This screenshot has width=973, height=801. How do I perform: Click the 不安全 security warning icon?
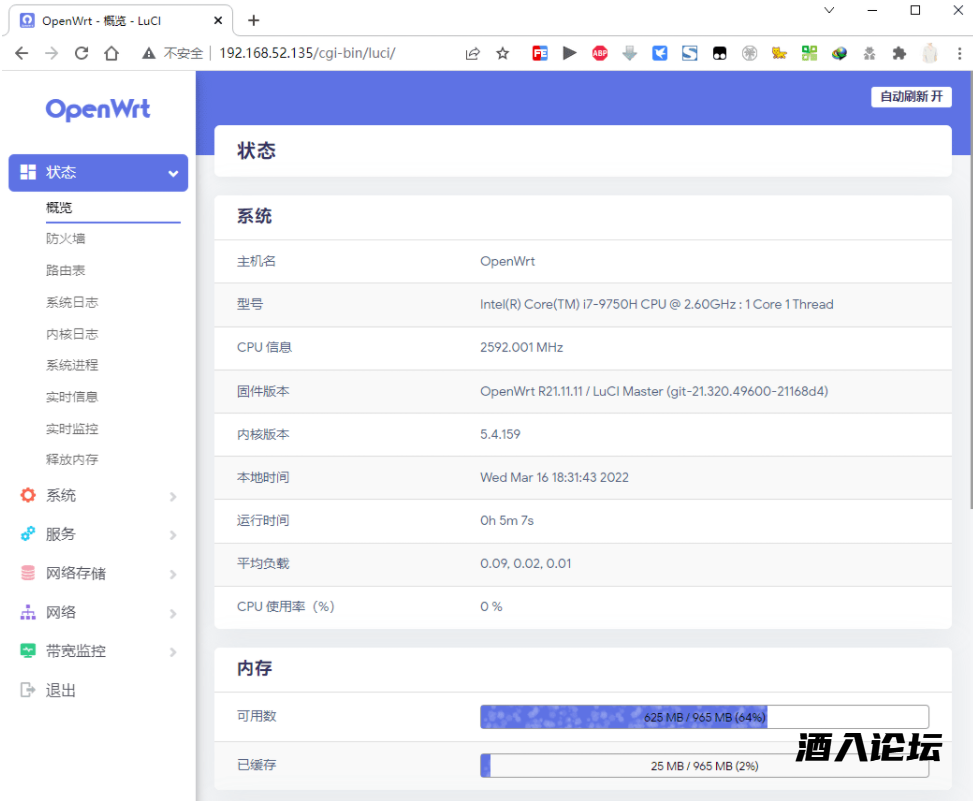coord(148,53)
